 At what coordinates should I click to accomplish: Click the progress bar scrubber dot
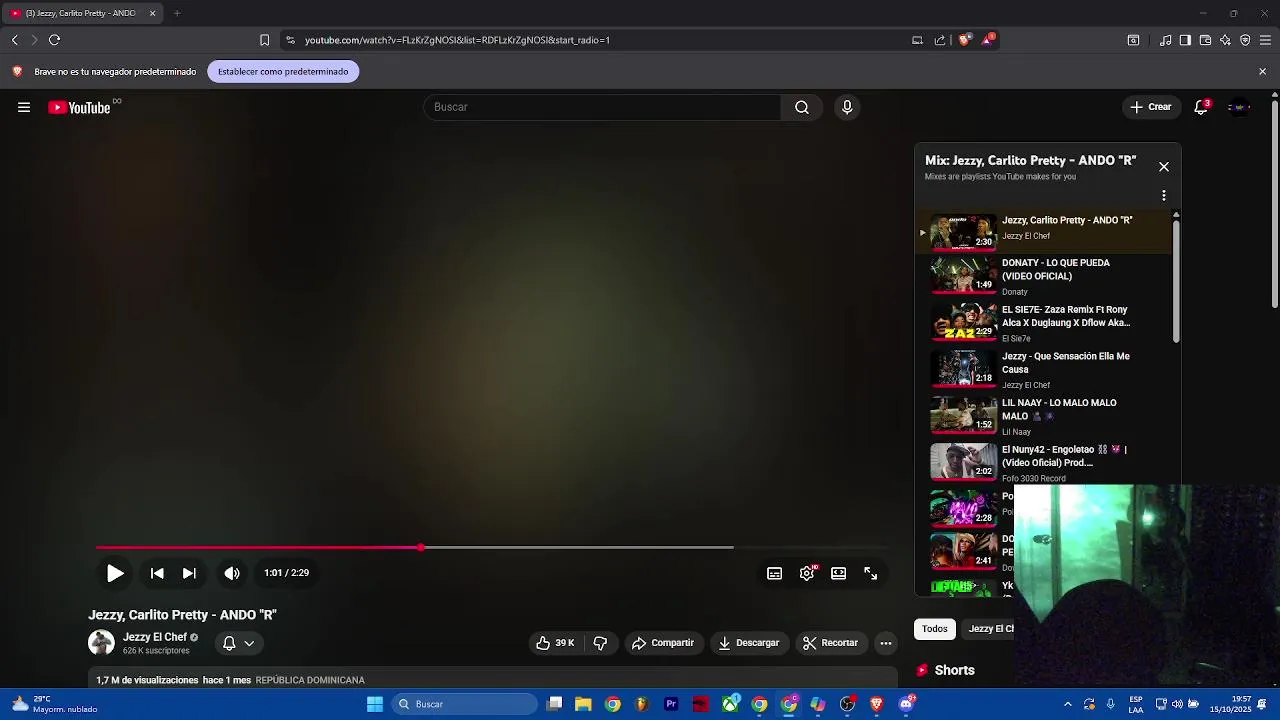pos(421,547)
